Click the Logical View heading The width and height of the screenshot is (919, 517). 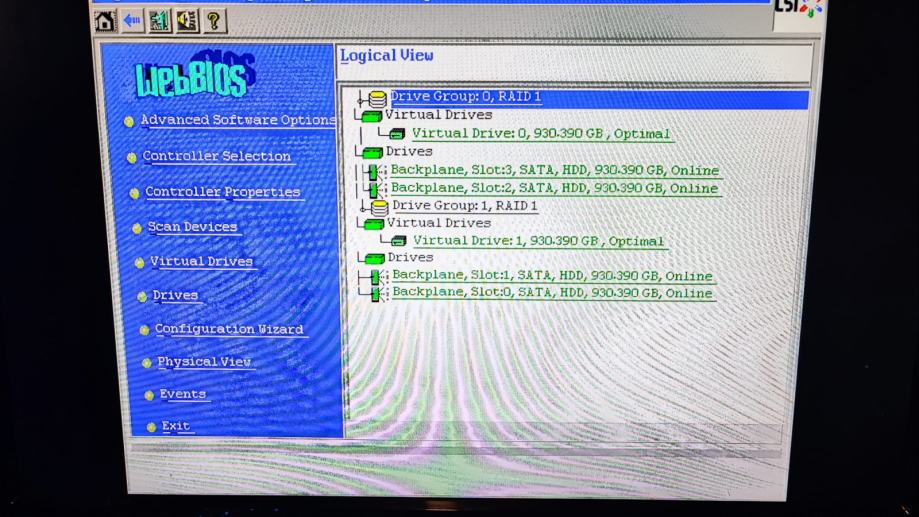(387, 56)
